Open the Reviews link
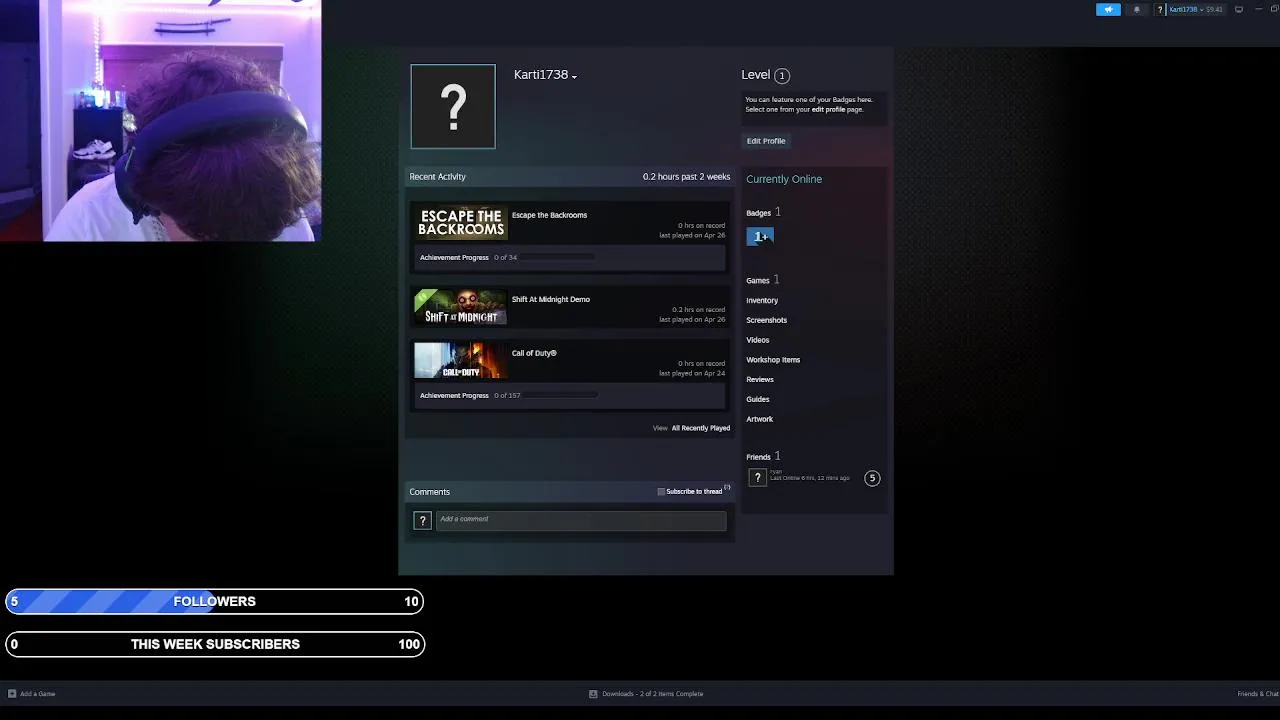Image resolution: width=1280 pixels, height=720 pixels. (760, 380)
